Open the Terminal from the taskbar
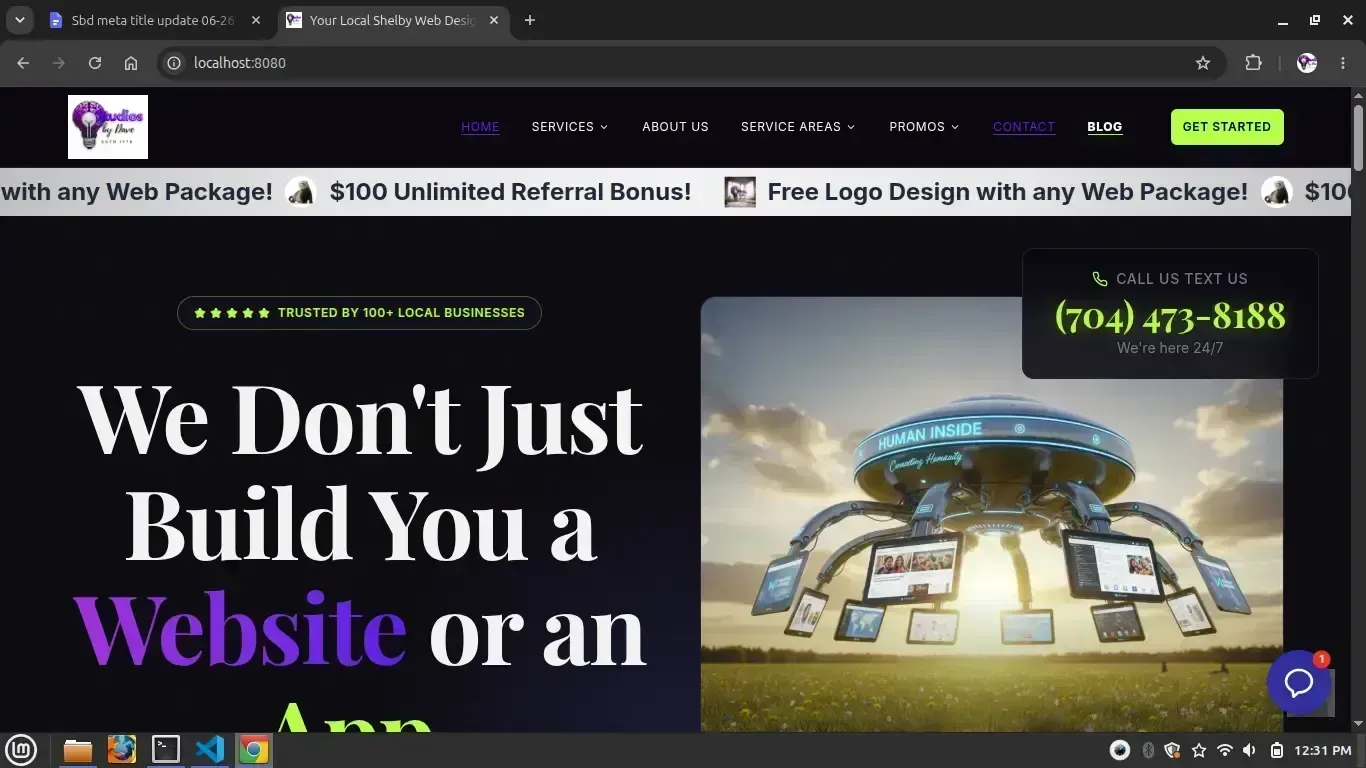The height and width of the screenshot is (768, 1366). point(165,749)
